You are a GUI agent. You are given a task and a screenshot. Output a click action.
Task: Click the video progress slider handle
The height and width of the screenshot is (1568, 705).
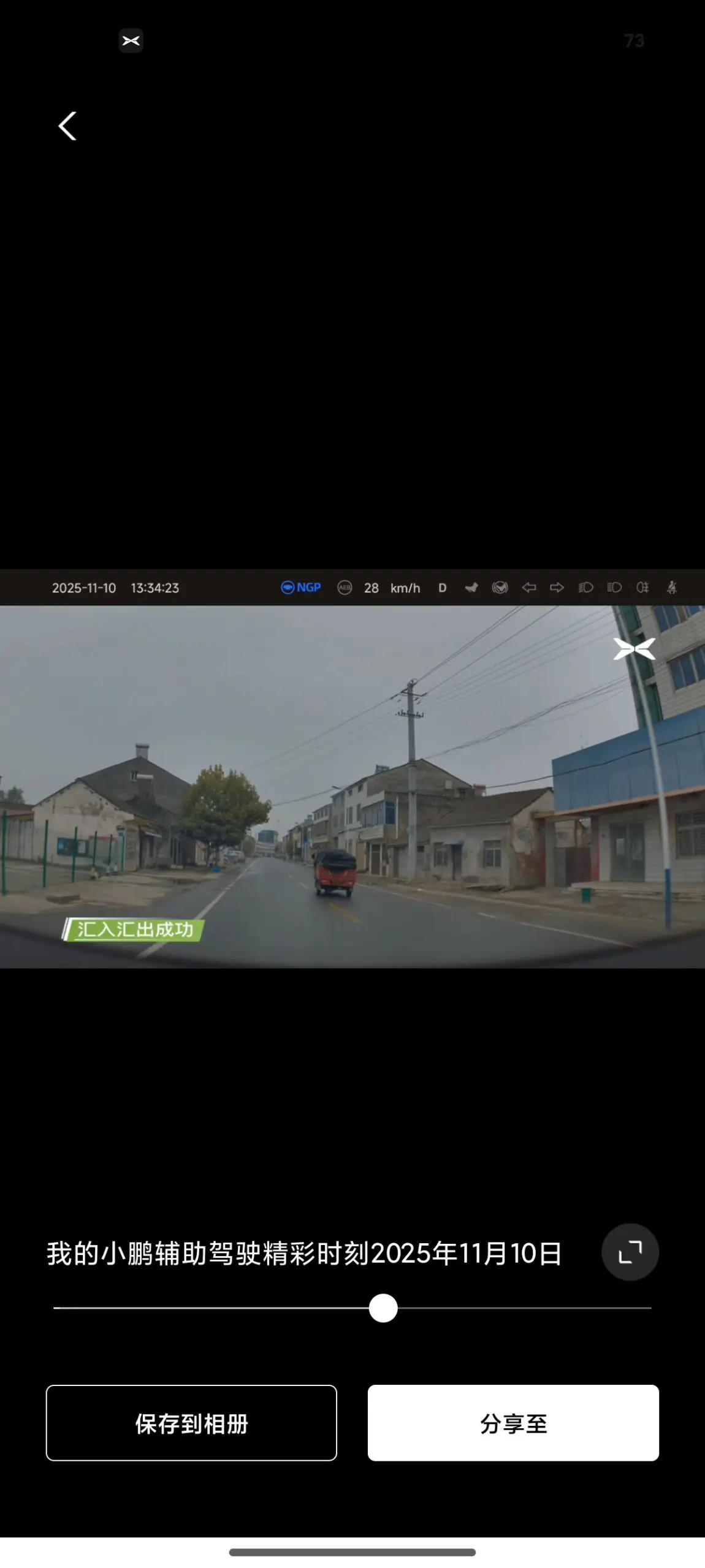point(383,1308)
